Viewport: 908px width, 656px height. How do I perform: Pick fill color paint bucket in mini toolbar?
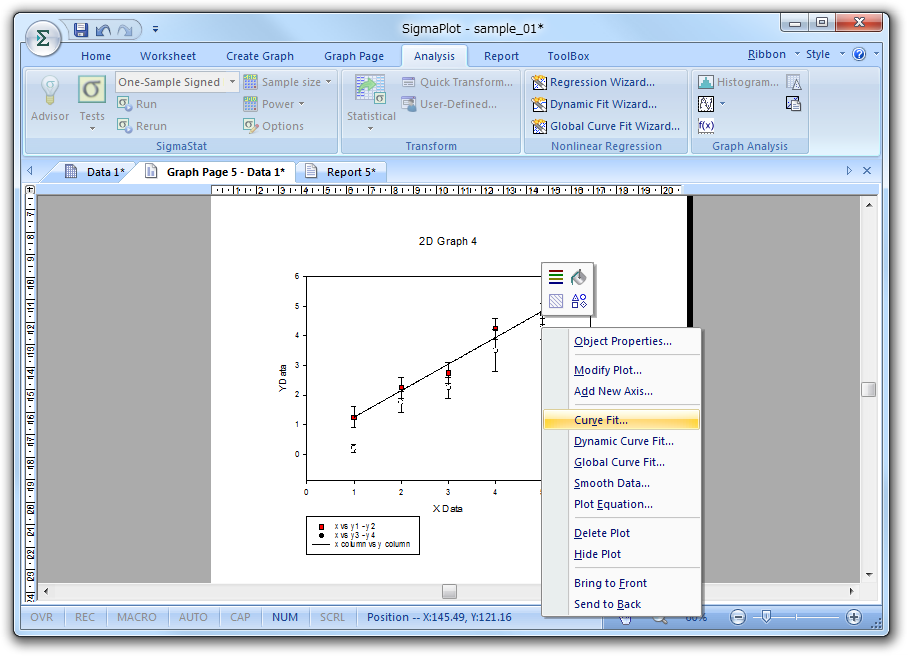[x=579, y=277]
